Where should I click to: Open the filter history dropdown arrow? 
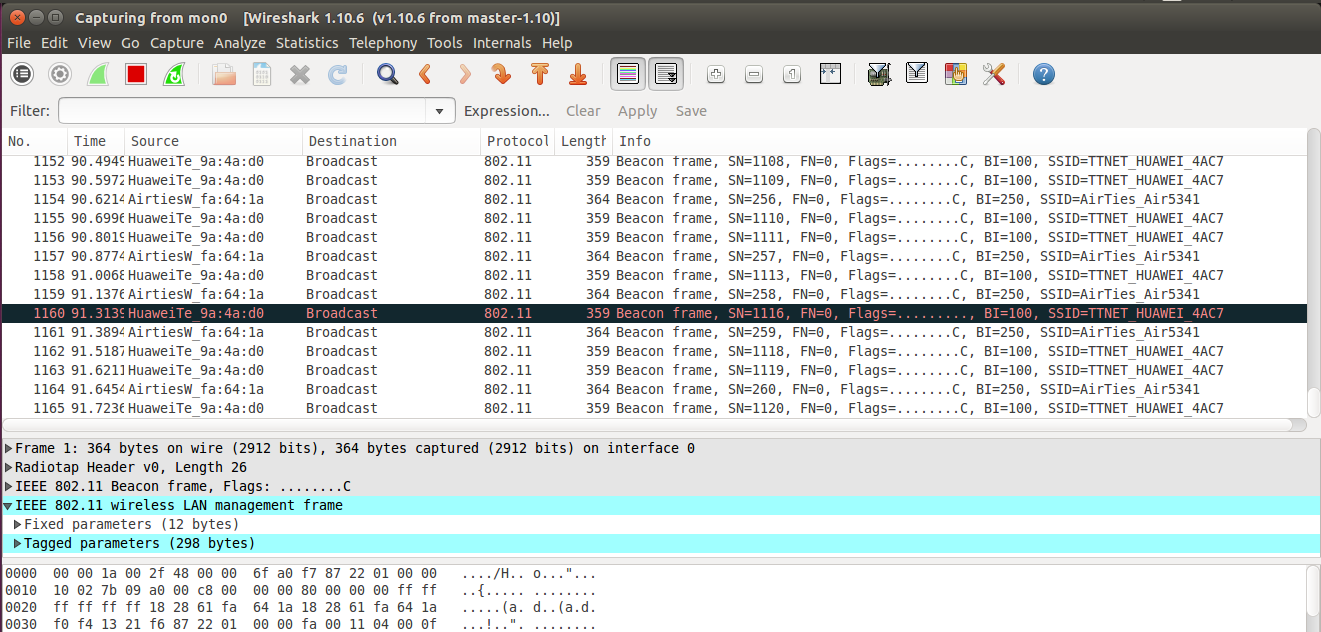tap(439, 111)
